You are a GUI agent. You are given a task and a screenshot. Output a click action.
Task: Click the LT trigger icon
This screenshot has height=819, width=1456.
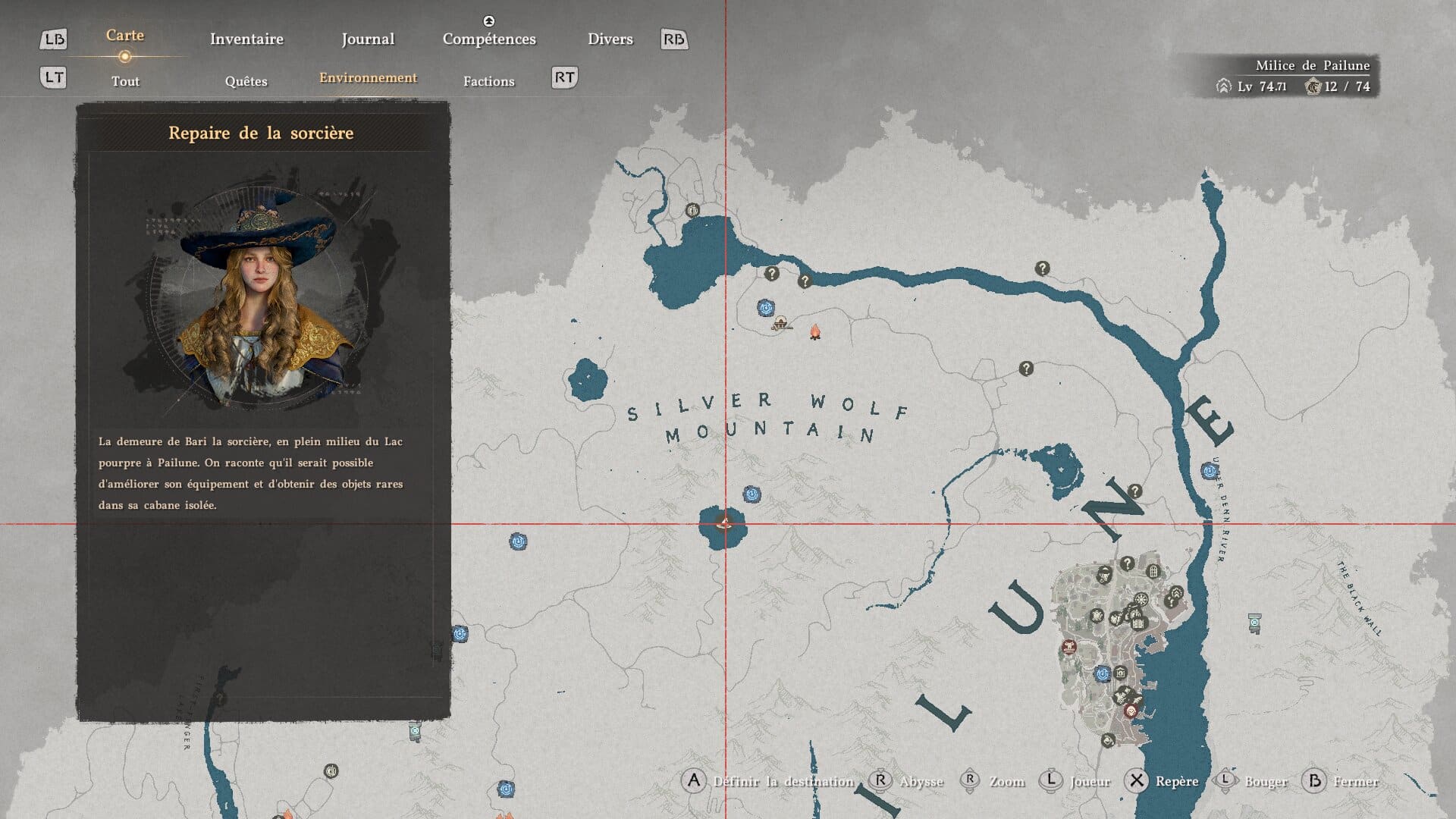click(x=53, y=77)
